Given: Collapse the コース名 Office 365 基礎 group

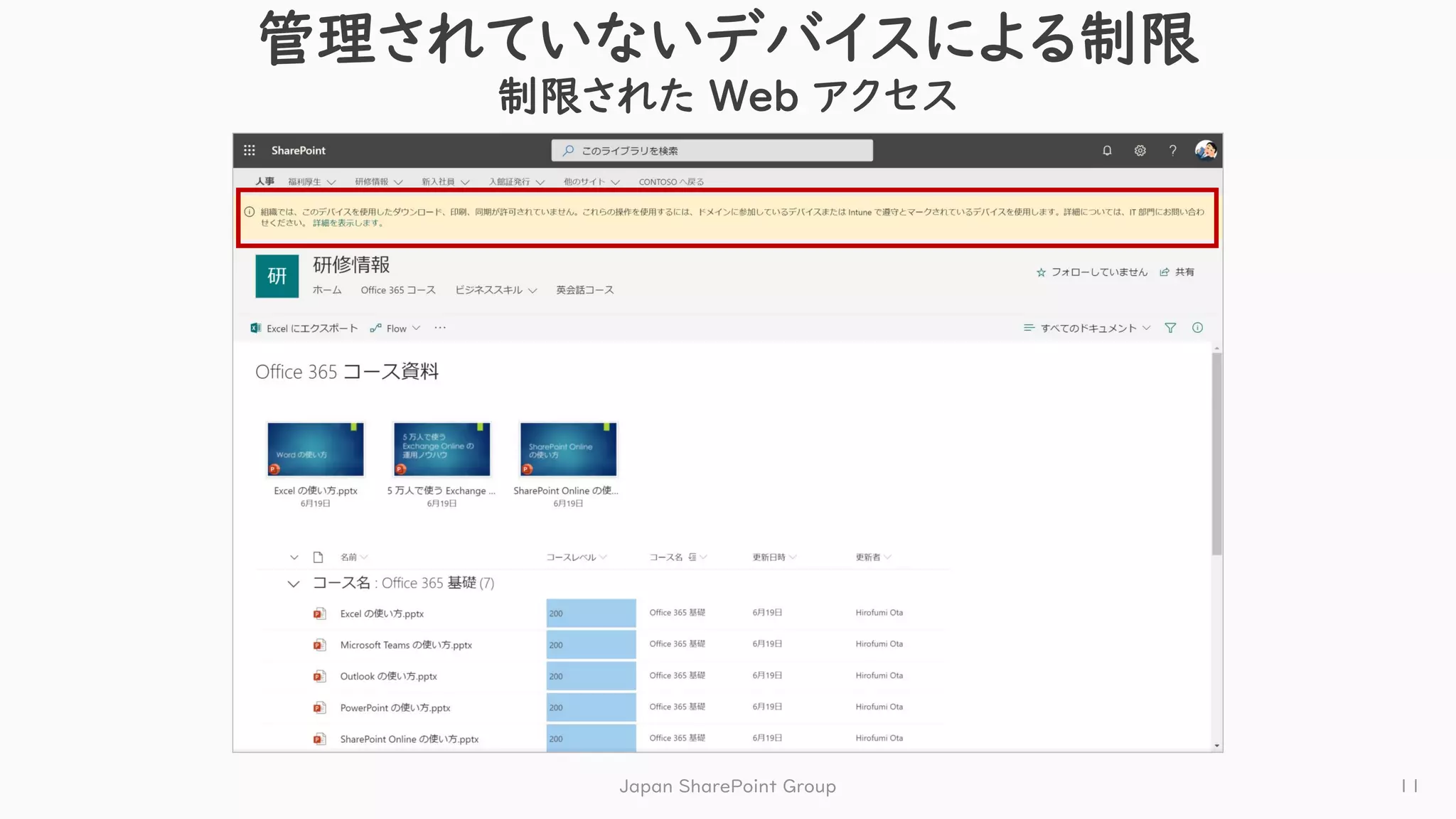Looking at the screenshot, I should coord(293,584).
